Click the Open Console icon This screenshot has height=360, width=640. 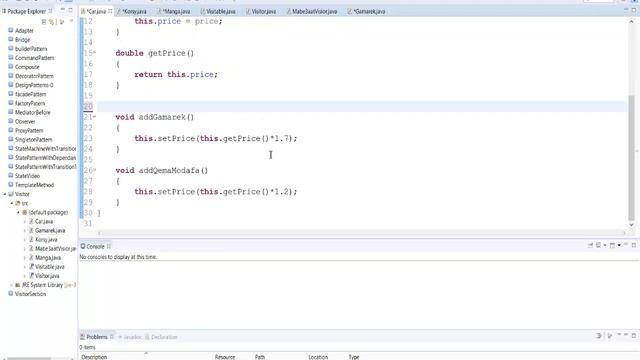click(x=612, y=245)
